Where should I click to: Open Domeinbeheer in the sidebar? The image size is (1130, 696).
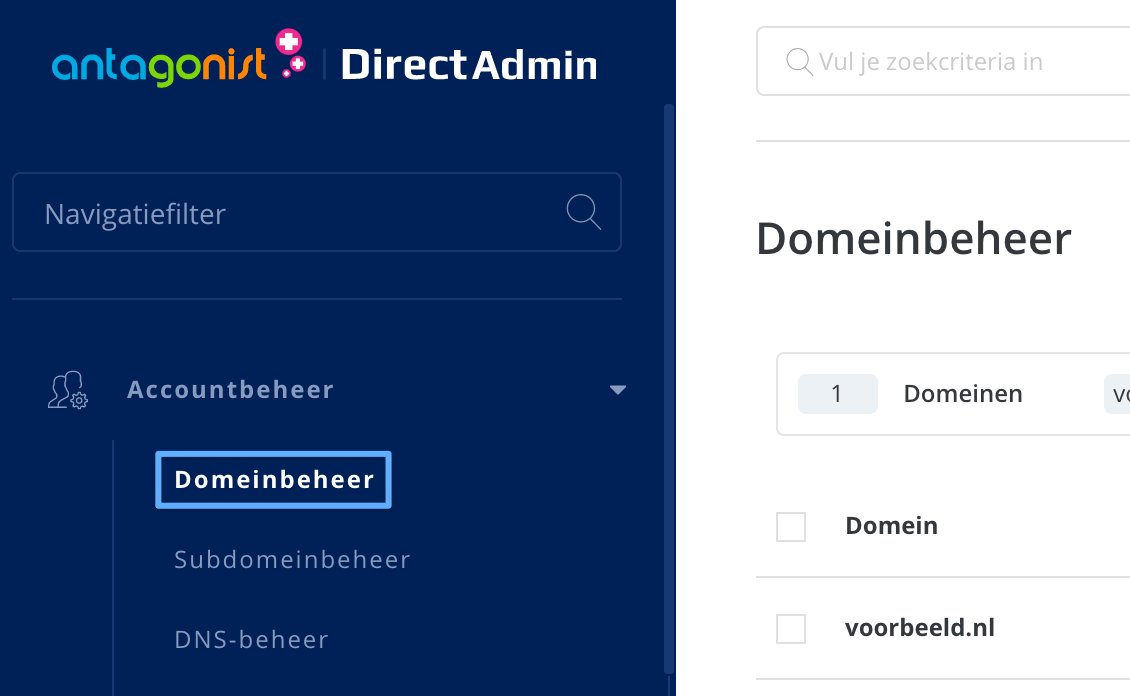click(272, 479)
